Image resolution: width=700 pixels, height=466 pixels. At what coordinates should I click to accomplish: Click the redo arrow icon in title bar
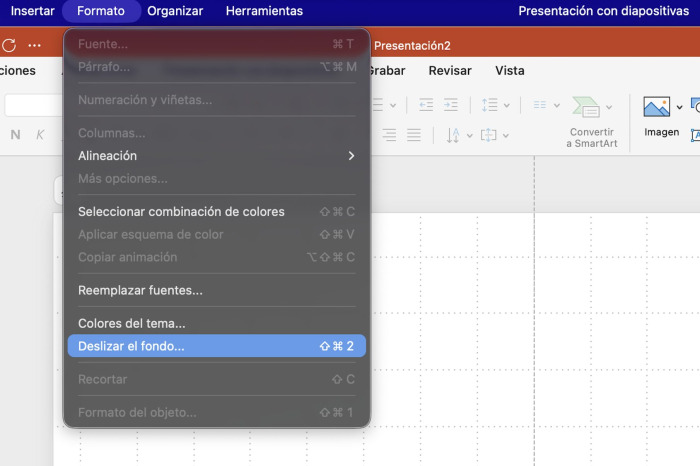(9, 45)
